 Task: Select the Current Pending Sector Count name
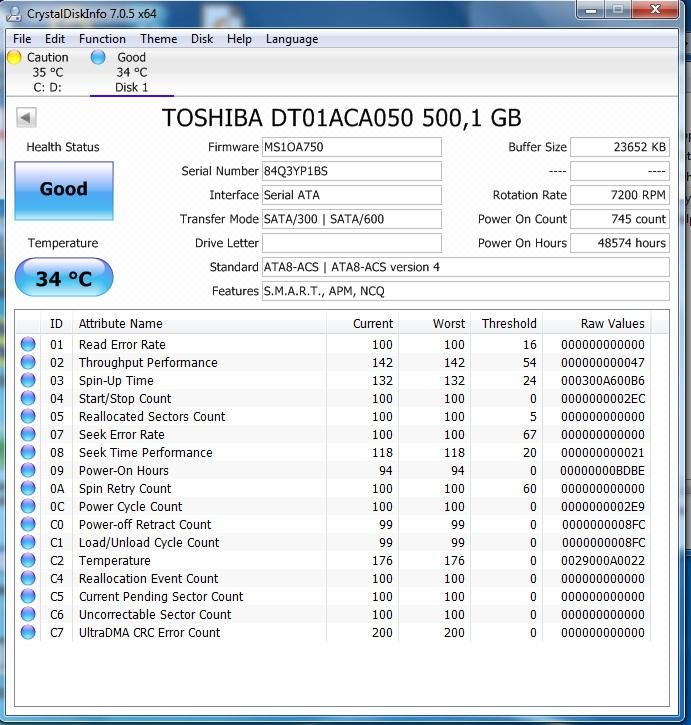pyautogui.click(x=161, y=596)
